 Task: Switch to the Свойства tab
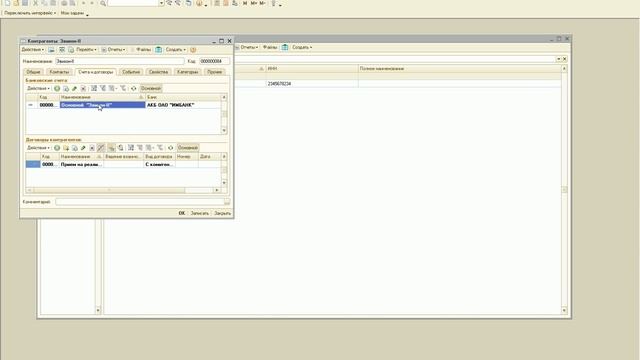(x=158, y=72)
